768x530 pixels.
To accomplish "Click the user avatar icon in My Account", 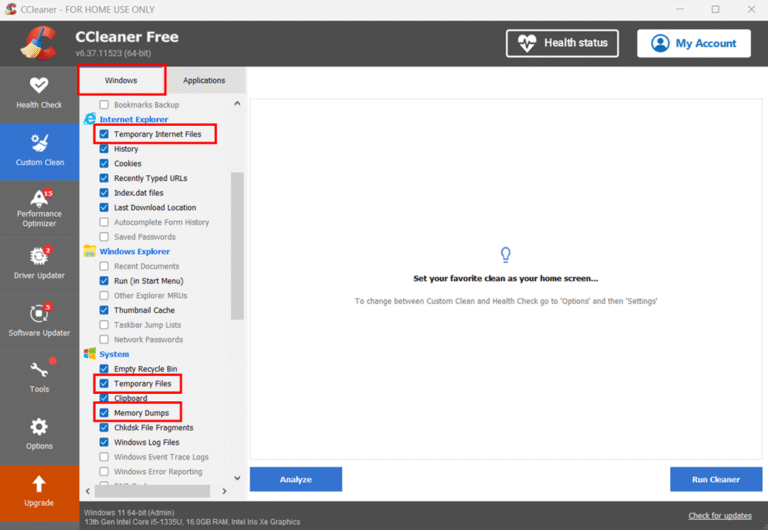I will click(660, 43).
